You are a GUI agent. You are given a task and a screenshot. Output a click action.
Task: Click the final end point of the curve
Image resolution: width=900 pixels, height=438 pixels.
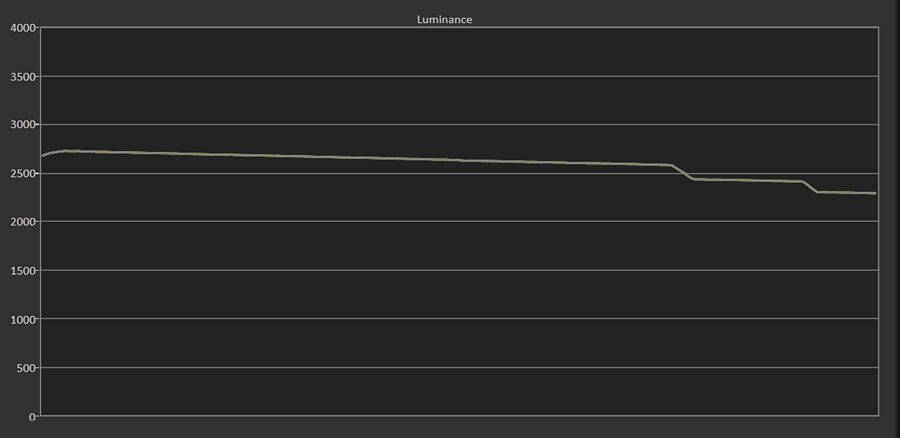tap(875, 193)
